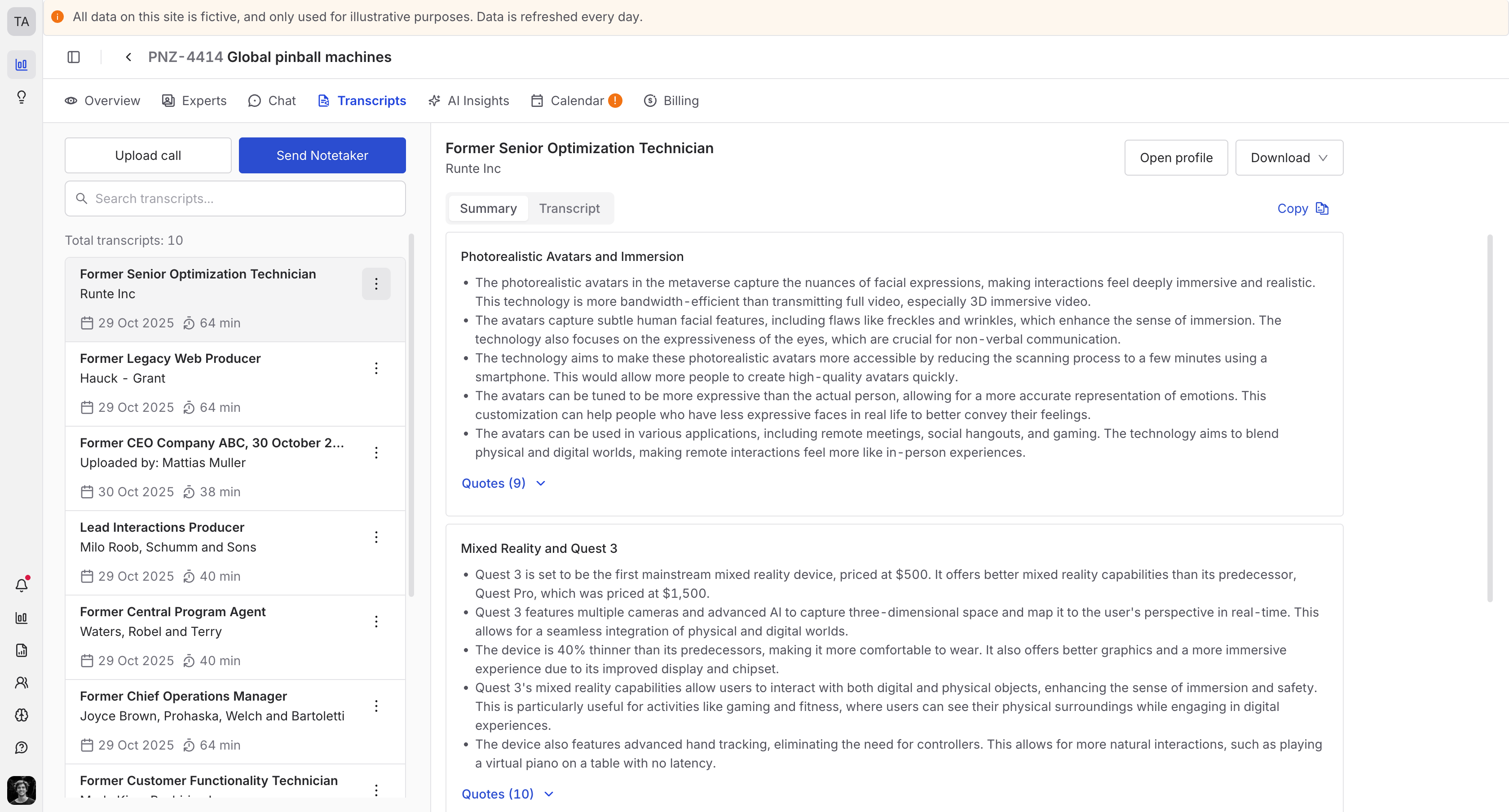Open the Download dropdown
The height and width of the screenshot is (812, 1509).
[1289, 158]
